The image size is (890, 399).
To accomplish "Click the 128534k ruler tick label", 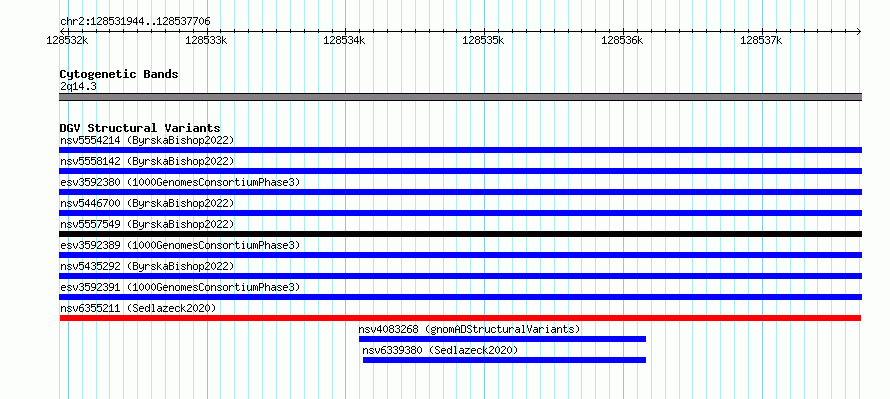I will point(345,40).
